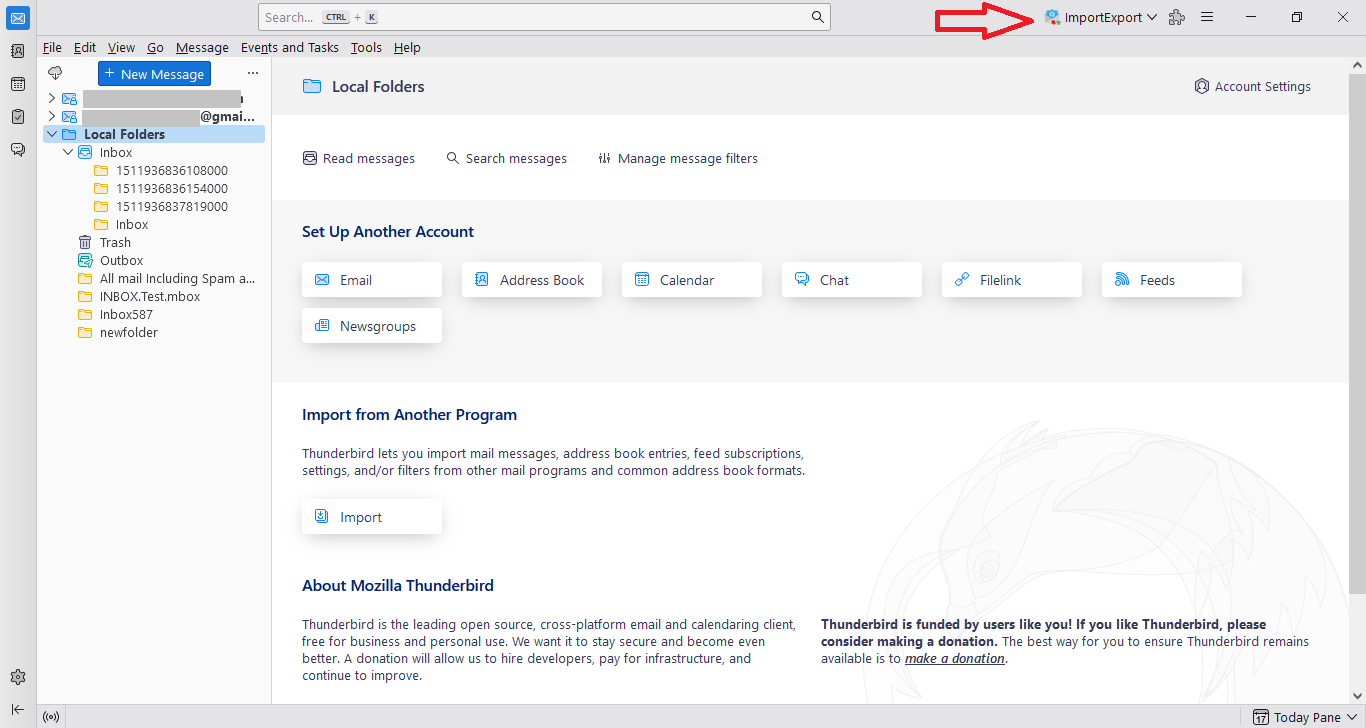Viewport: 1366px width, 728px height.
Task: Set up Feeds account
Action: [x=1172, y=280]
